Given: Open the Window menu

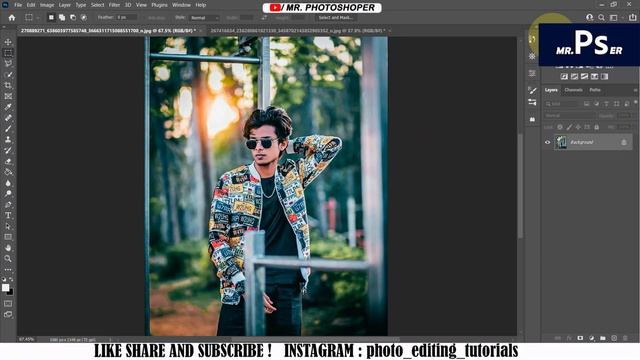Looking at the screenshot, I should click(x=181, y=5).
